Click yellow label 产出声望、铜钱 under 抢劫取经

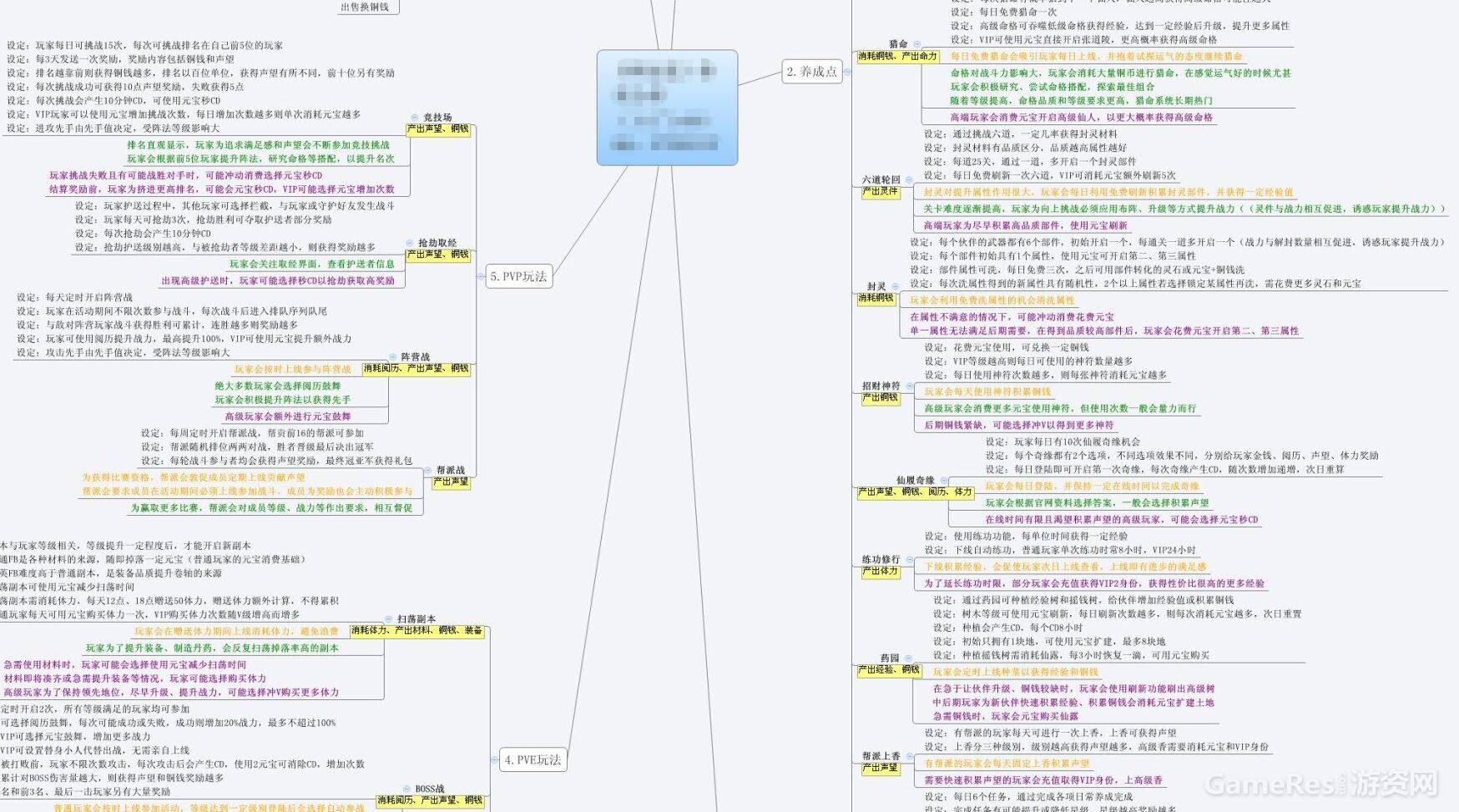(x=437, y=255)
